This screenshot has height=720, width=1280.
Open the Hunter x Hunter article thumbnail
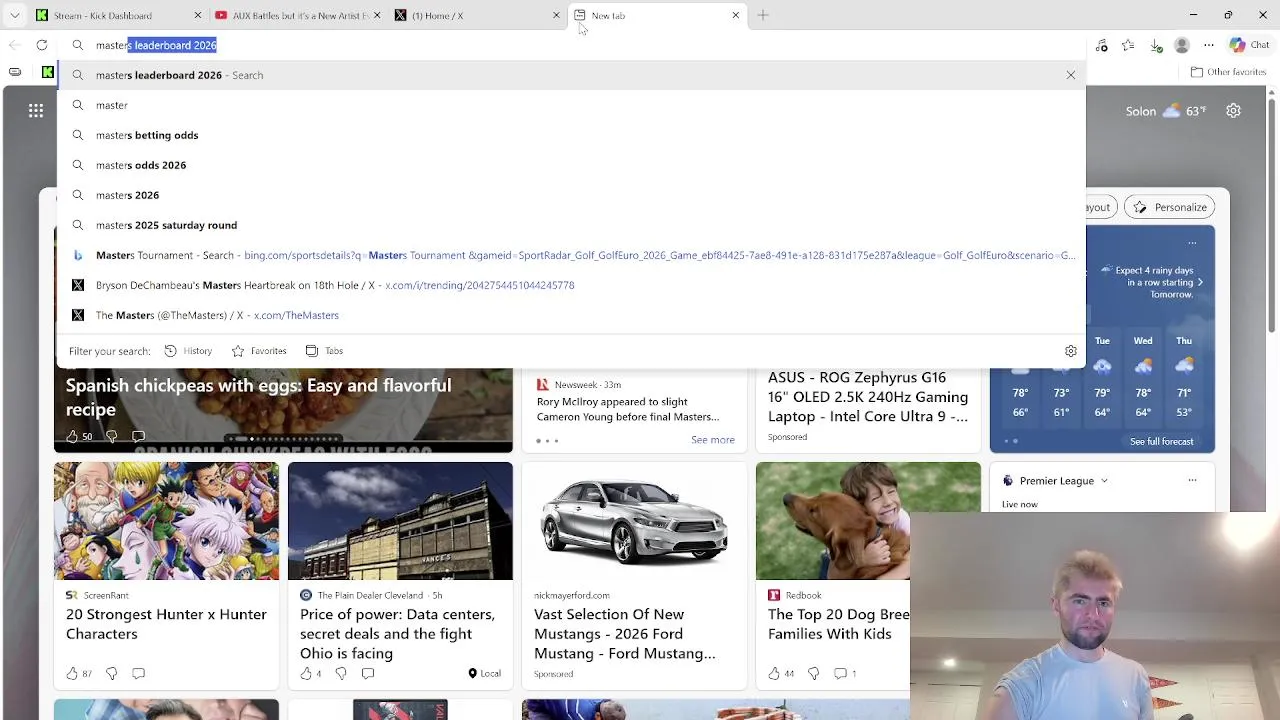tap(166, 521)
